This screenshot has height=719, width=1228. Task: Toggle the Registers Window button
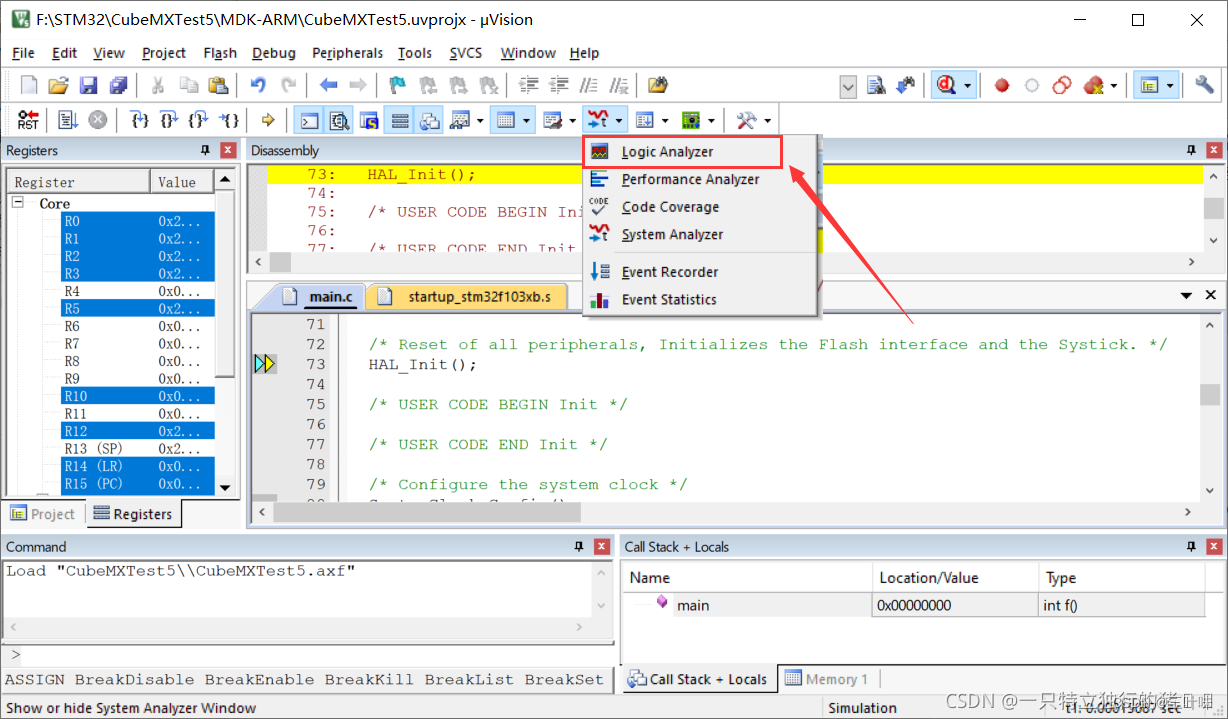400,120
